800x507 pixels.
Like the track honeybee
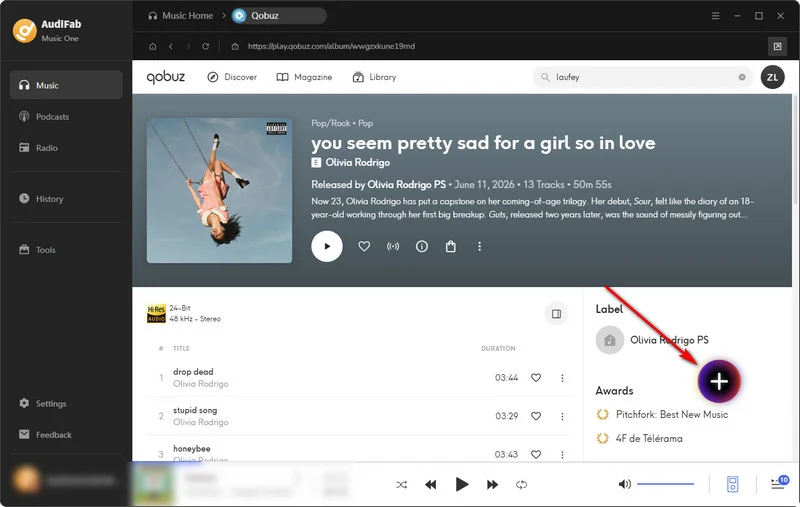point(536,454)
